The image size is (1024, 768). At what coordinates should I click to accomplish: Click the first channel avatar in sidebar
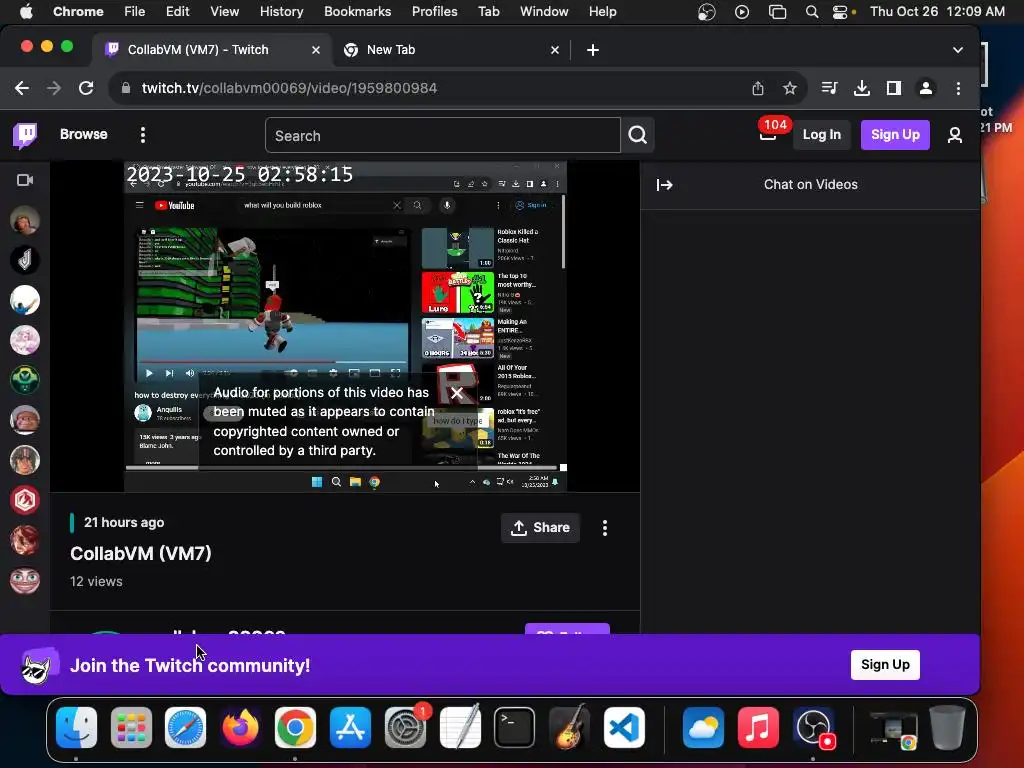click(x=25, y=220)
